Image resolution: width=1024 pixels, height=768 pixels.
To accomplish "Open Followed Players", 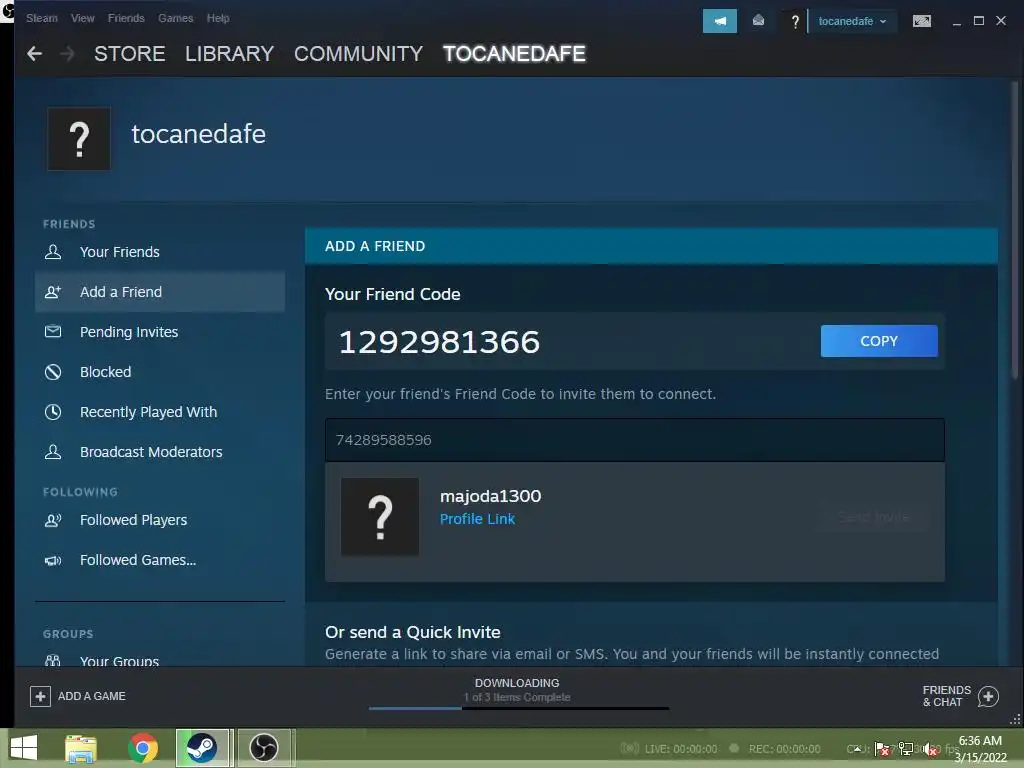I will tap(133, 520).
